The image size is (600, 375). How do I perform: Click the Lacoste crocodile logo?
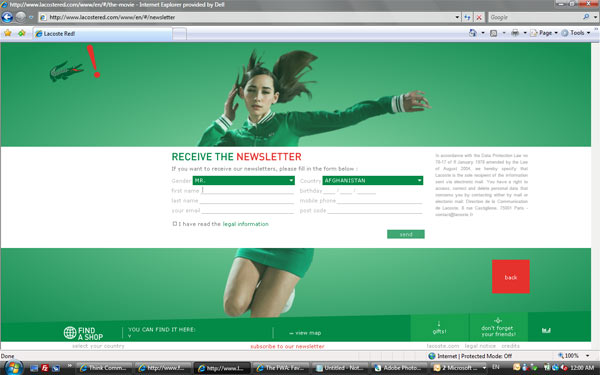[x=66, y=71]
